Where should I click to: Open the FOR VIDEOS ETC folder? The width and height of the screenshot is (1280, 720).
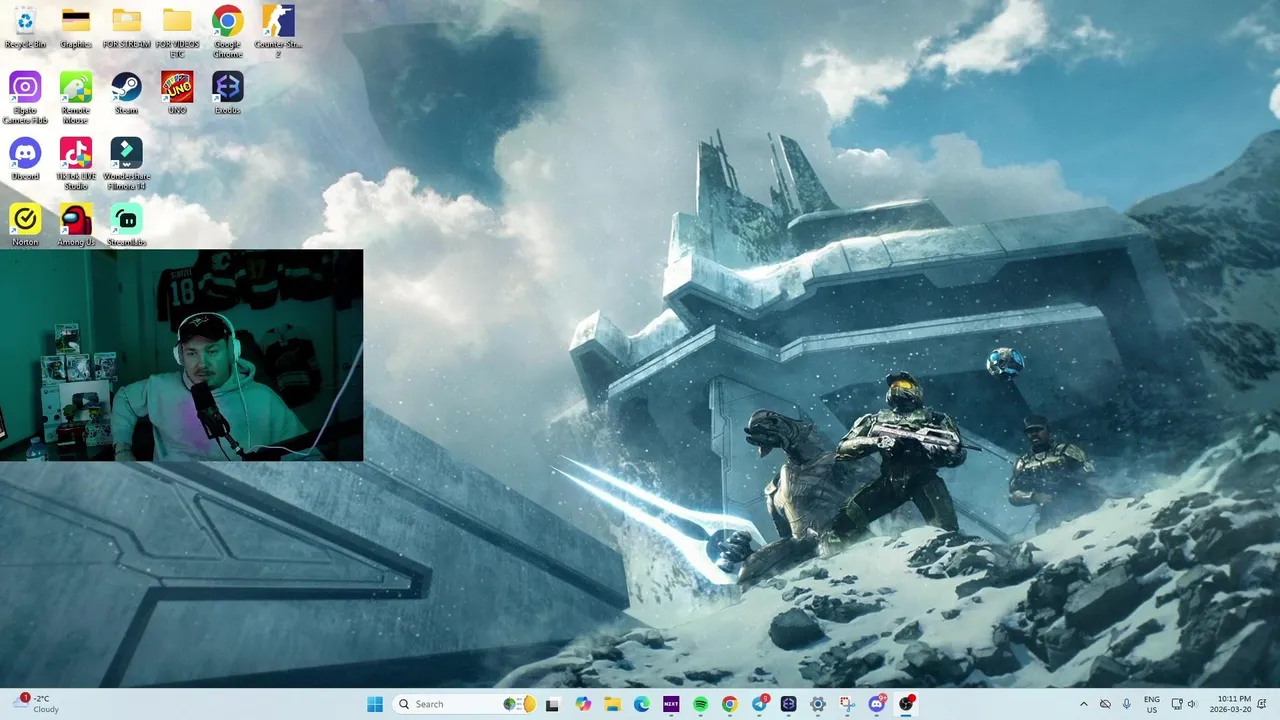(x=177, y=33)
